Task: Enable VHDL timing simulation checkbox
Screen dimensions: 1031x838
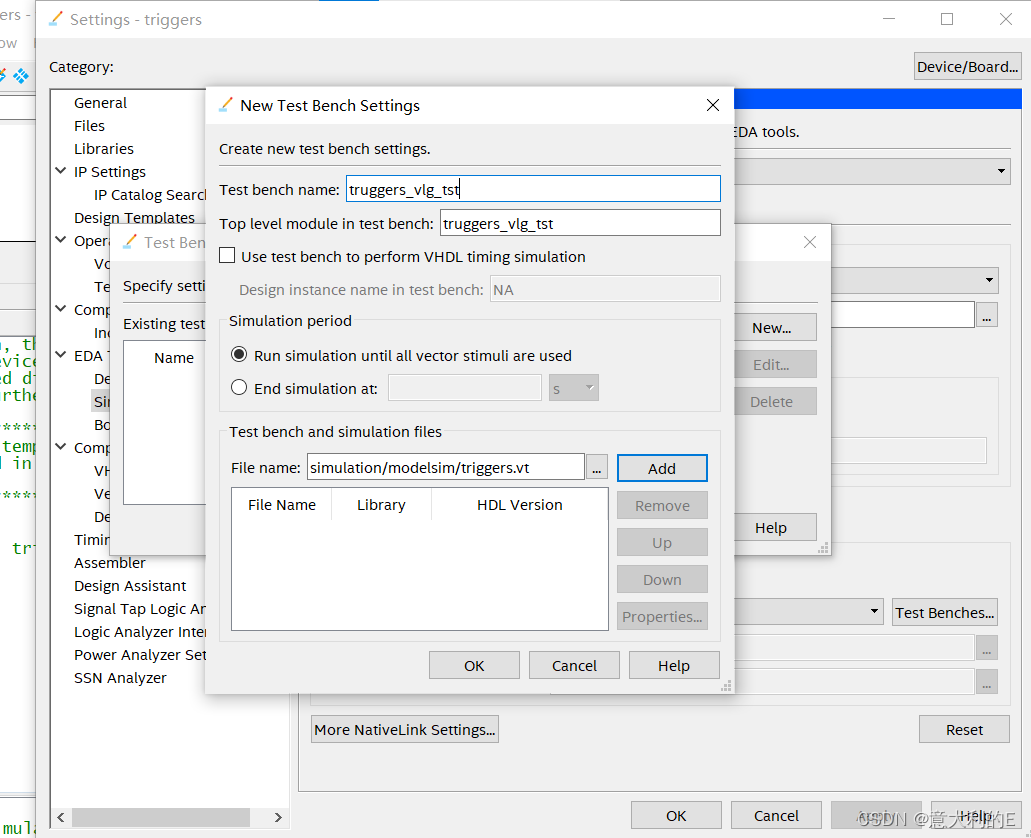Action: tap(227, 256)
